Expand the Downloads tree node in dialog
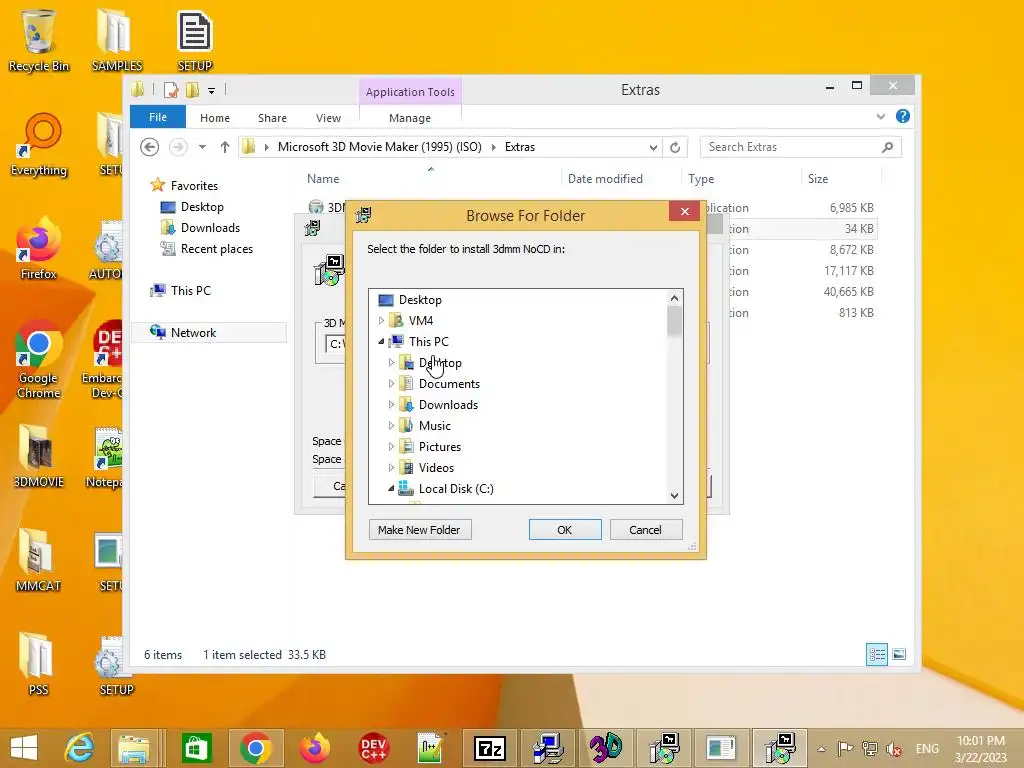Image resolution: width=1024 pixels, height=768 pixels. tap(391, 405)
